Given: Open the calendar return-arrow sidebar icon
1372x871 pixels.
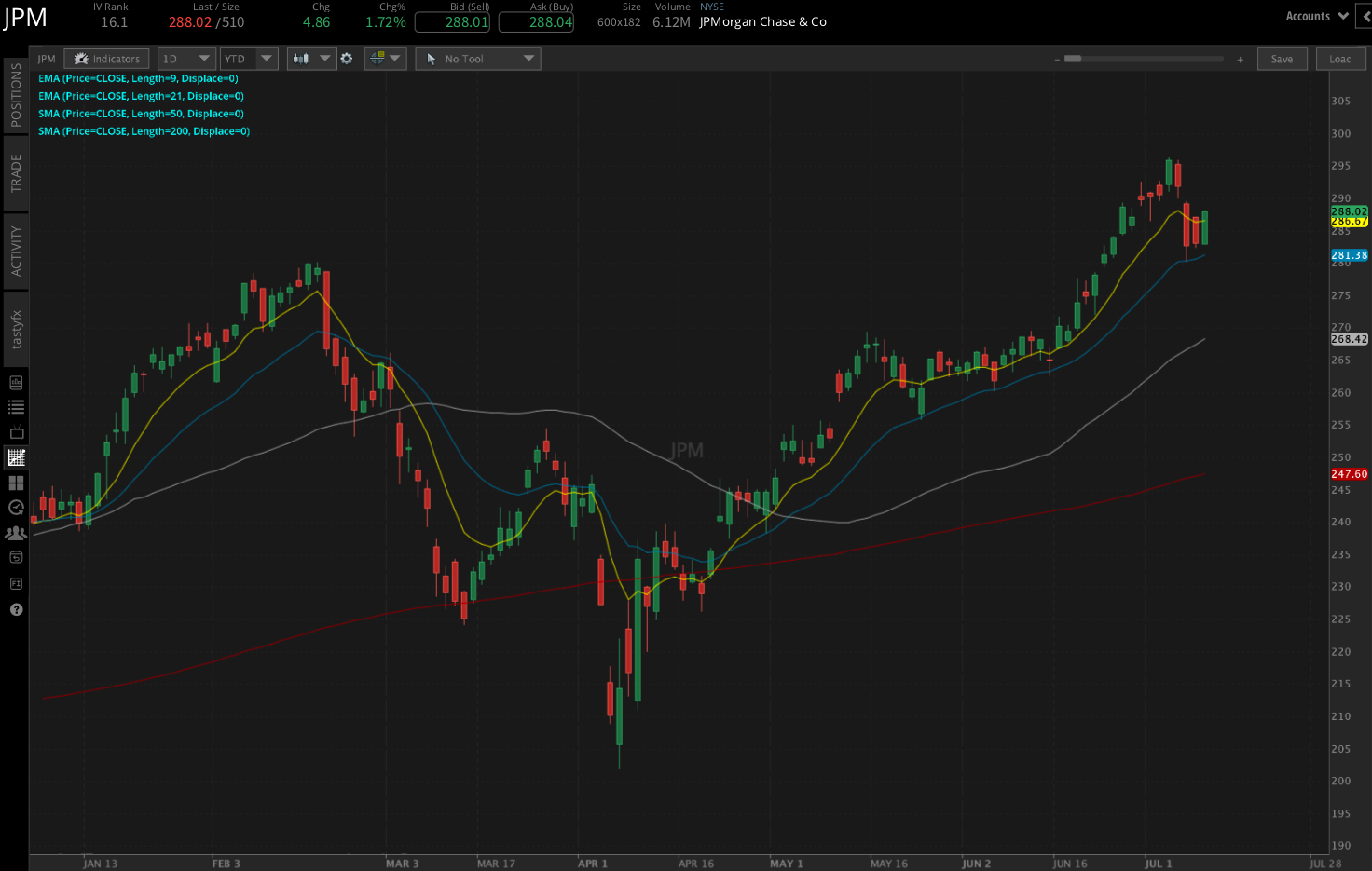Looking at the screenshot, I should coord(16,557).
